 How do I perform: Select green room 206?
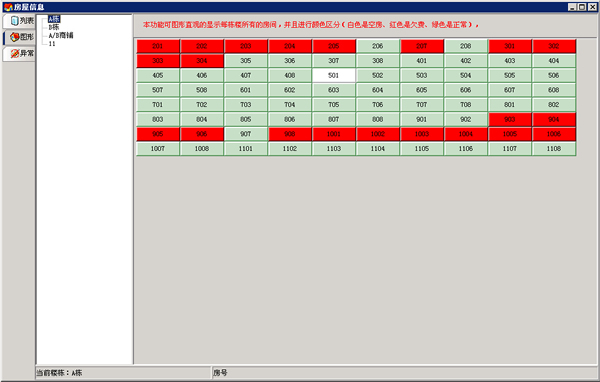tap(378, 46)
